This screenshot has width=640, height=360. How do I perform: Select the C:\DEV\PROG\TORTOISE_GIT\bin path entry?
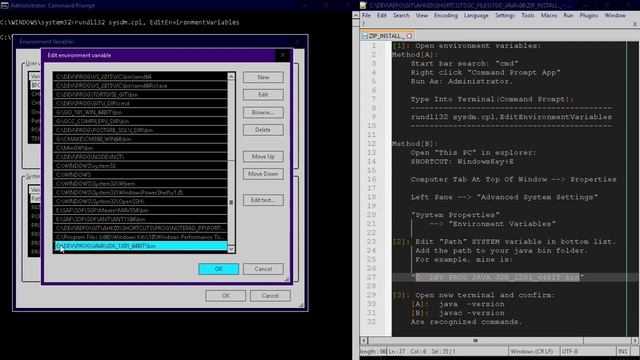point(140,94)
